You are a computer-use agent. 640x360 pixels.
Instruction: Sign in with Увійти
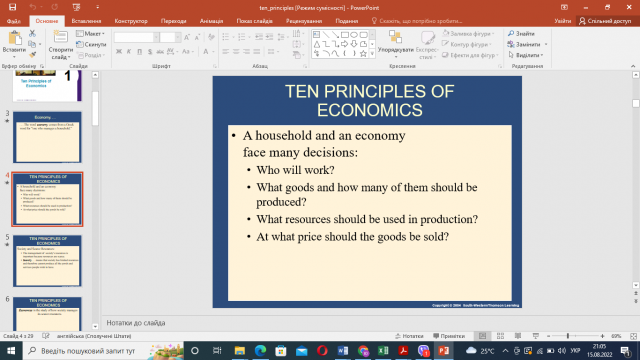(x=562, y=21)
